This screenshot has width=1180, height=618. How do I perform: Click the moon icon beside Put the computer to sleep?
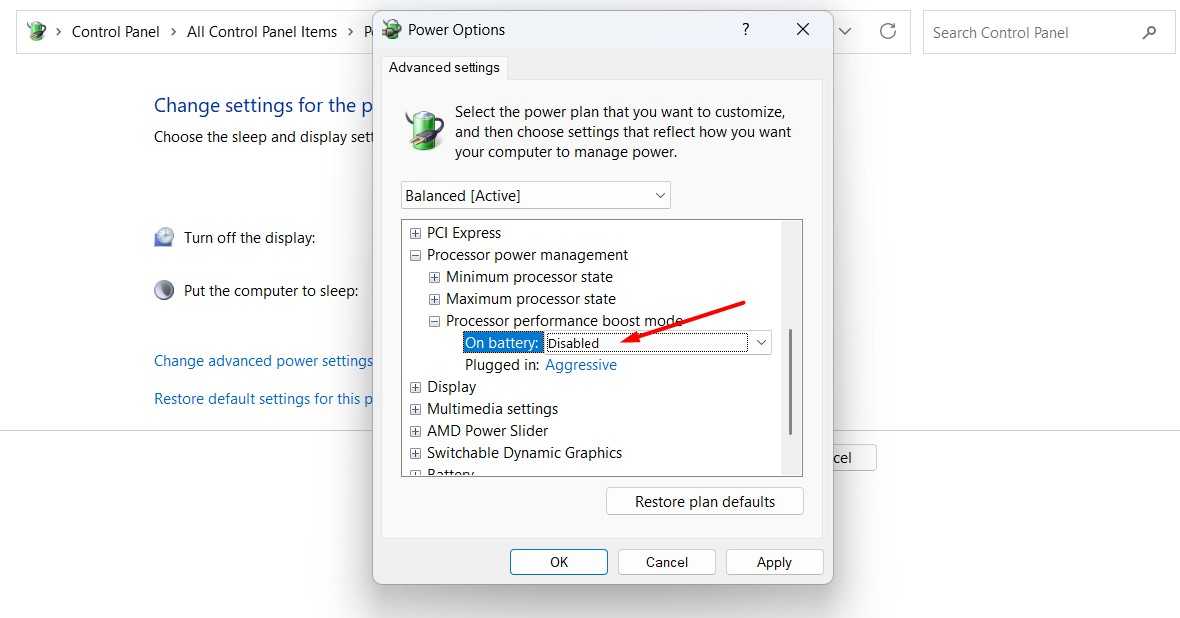[163, 290]
